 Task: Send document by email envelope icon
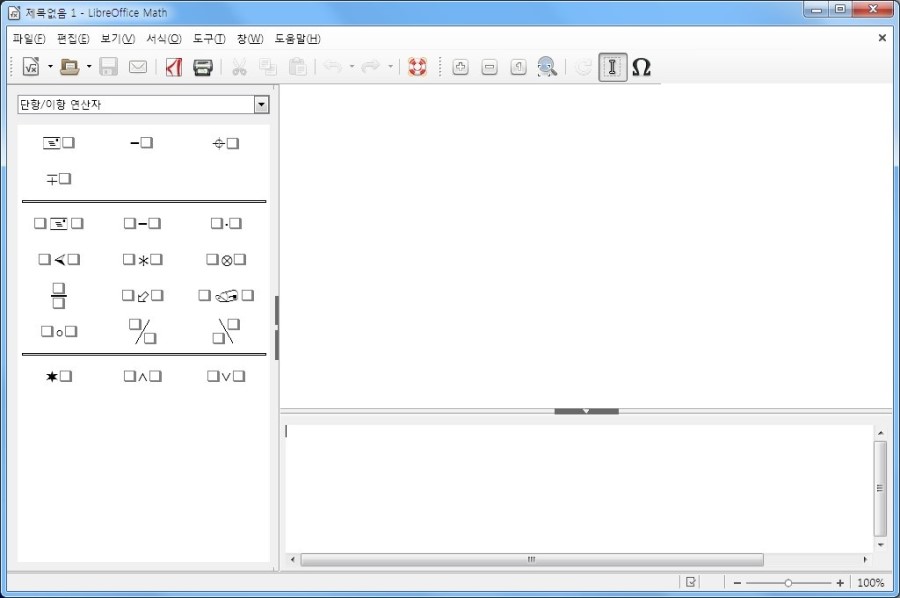138,67
